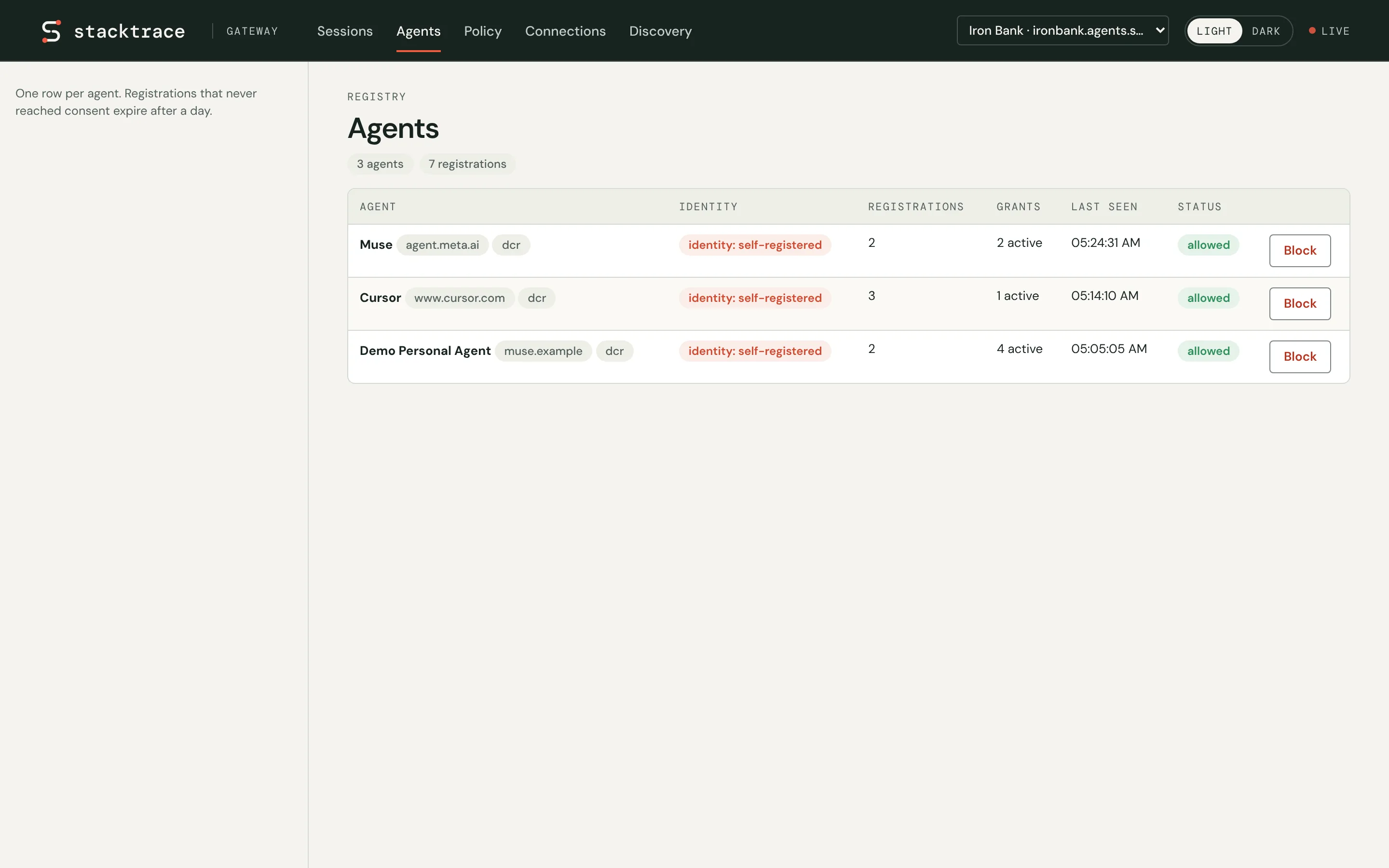This screenshot has height=868, width=1389.
Task: Click the 05:05:05 AM last seen time
Action: tap(1109, 349)
